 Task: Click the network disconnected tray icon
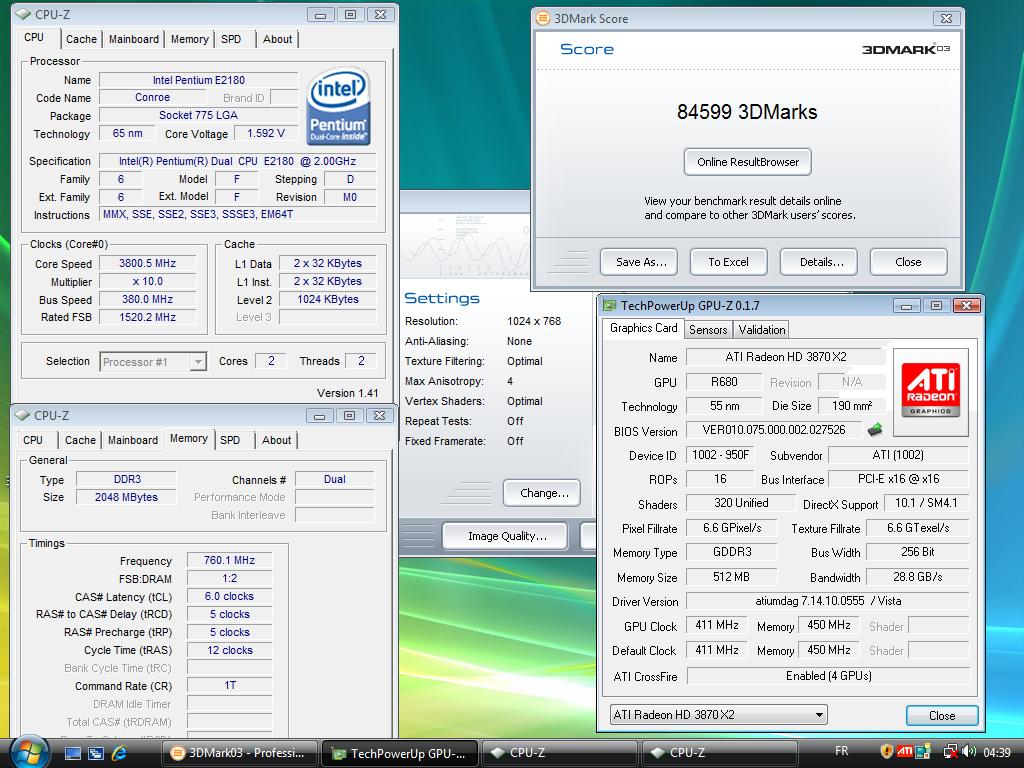pyautogui.click(x=951, y=752)
